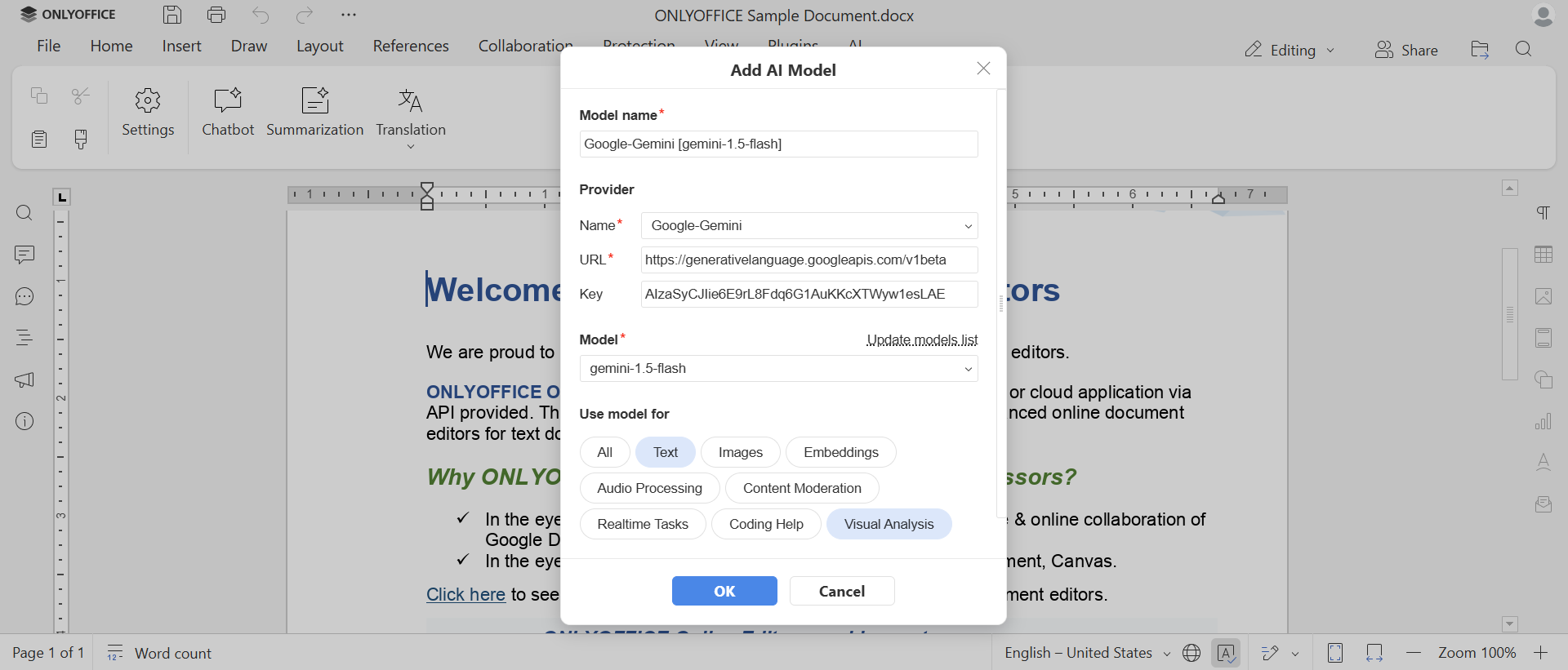Select the Copy style brush icon

coord(81,139)
